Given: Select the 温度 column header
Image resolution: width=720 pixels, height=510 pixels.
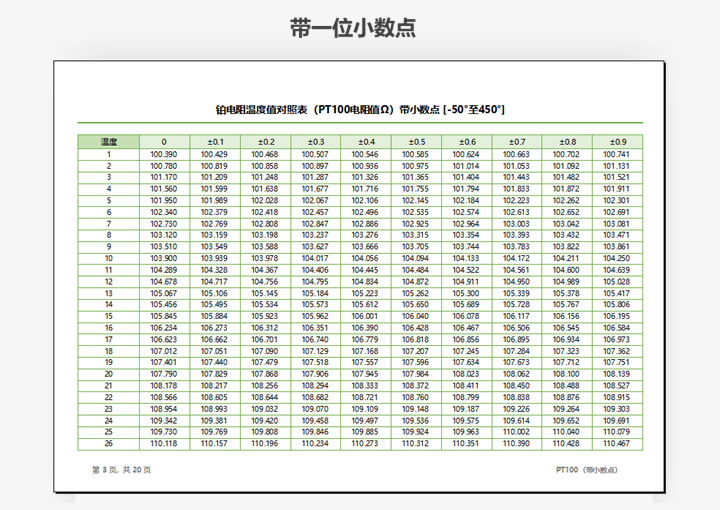Looking at the screenshot, I should point(108,142).
